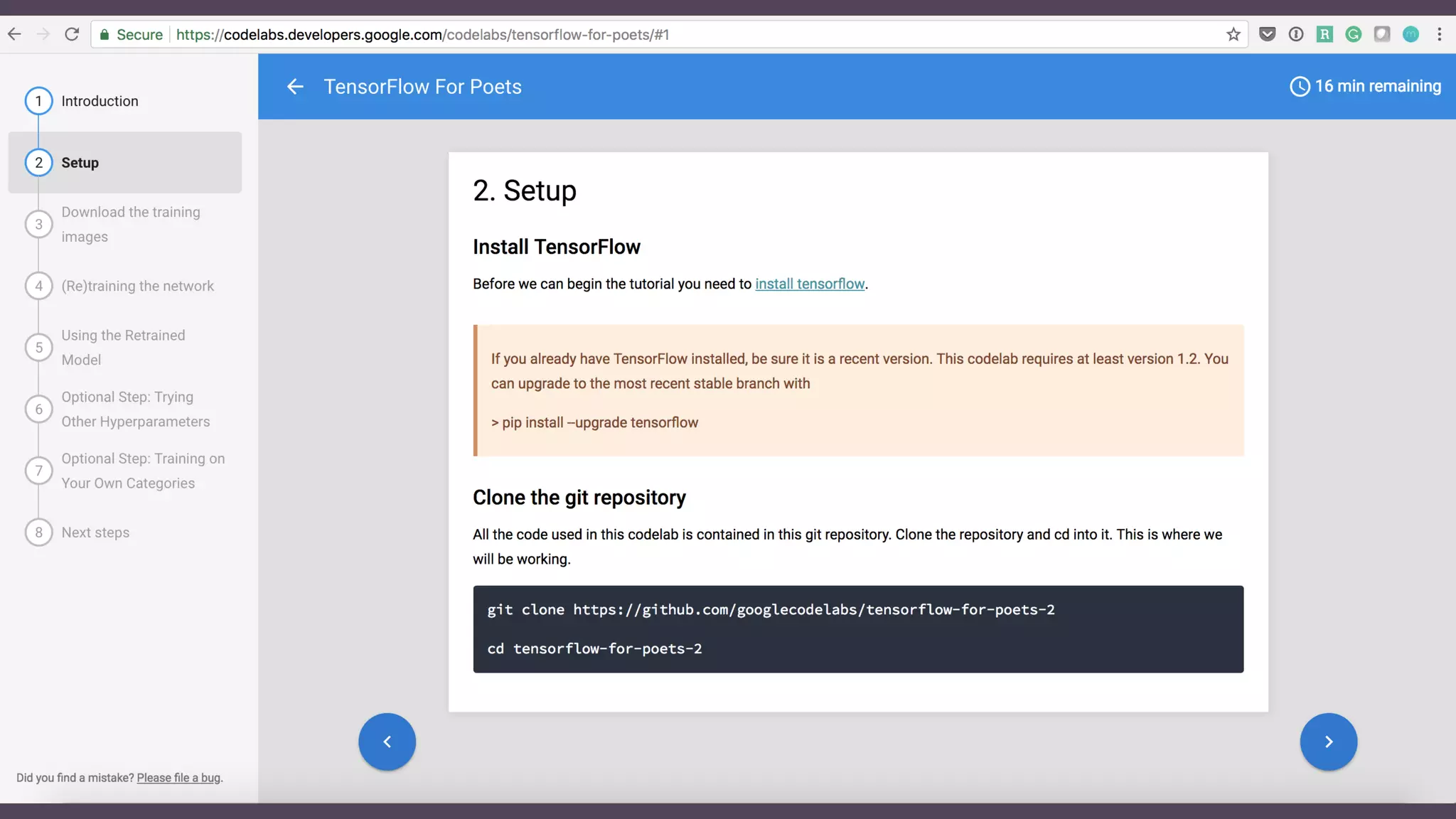Screen dimensions: 1456x819
Task: Select Download the training images step
Action: (131, 224)
